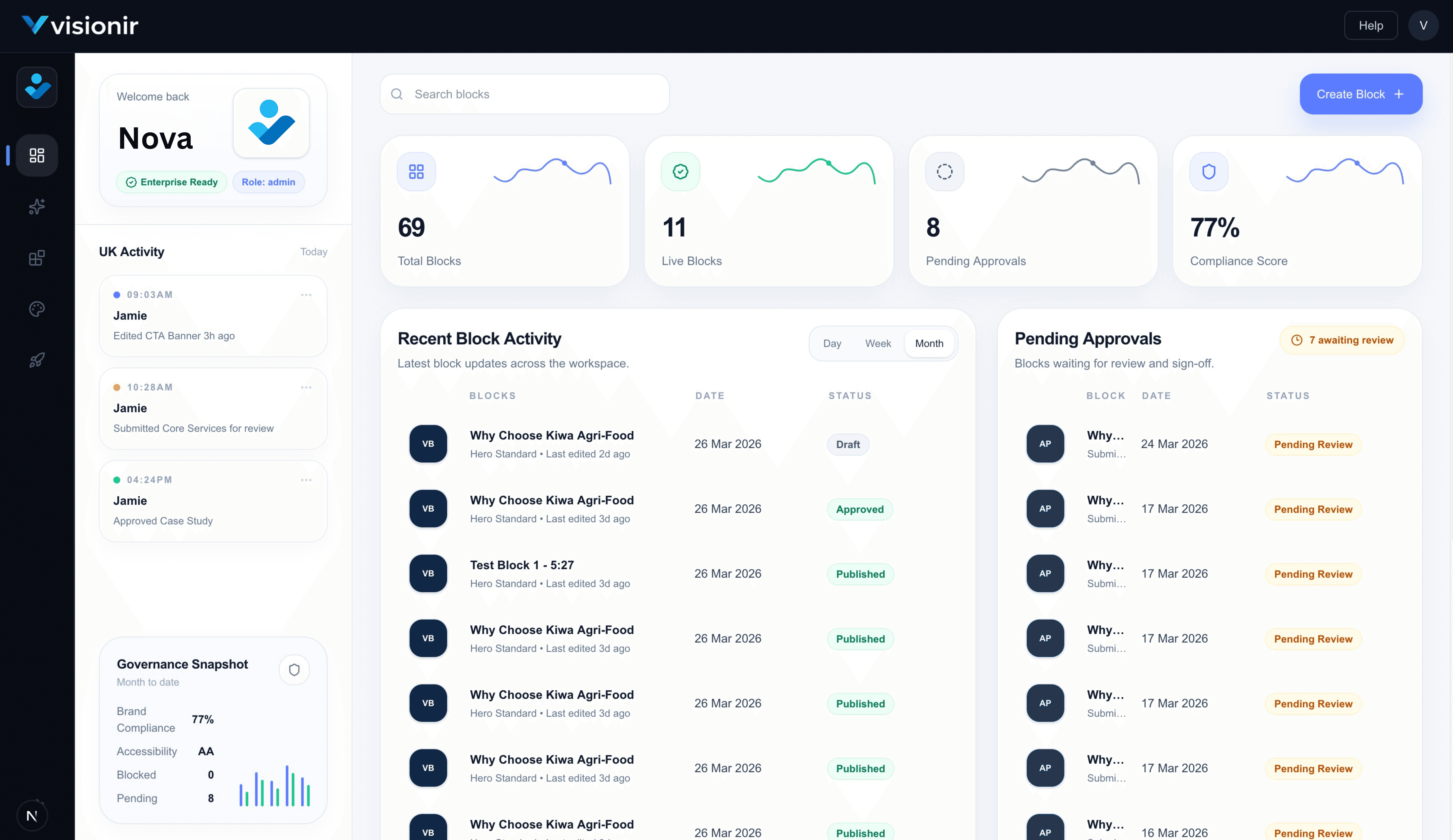This screenshot has height=840, width=1453.
Task: Open options menu for 04:24PM activity
Action: coord(306,480)
